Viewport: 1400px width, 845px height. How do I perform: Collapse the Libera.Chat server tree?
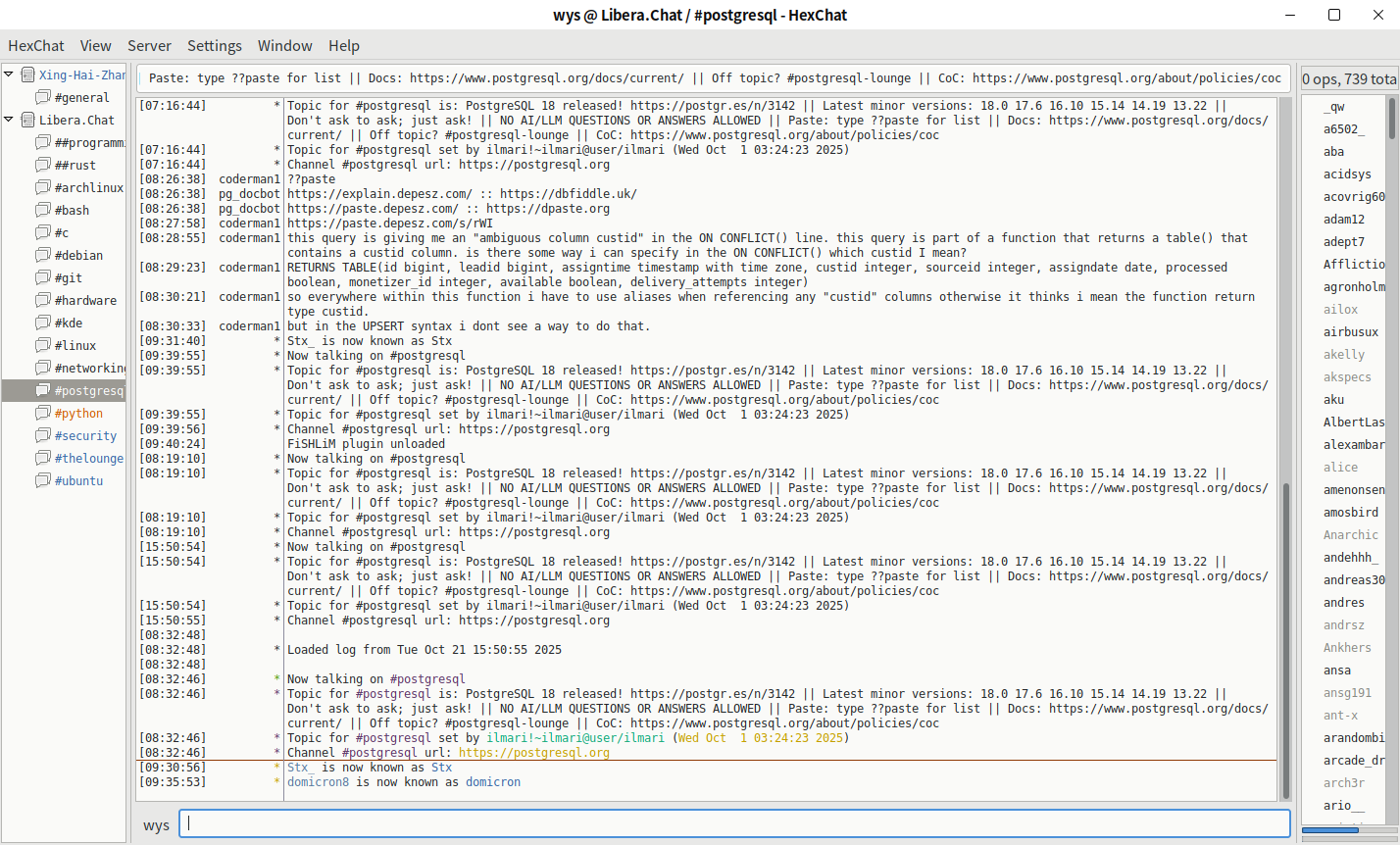click(9, 120)
